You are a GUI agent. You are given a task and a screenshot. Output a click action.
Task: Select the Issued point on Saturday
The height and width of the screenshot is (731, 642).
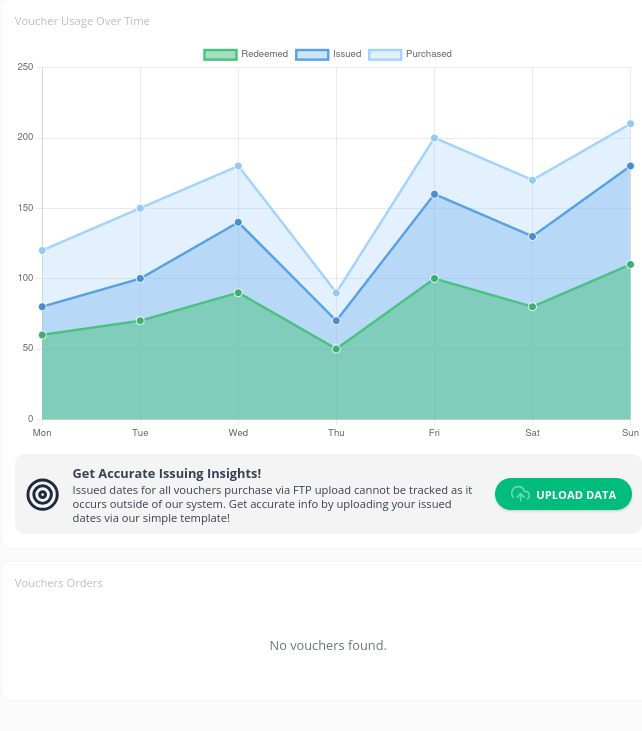pos(532,236)
